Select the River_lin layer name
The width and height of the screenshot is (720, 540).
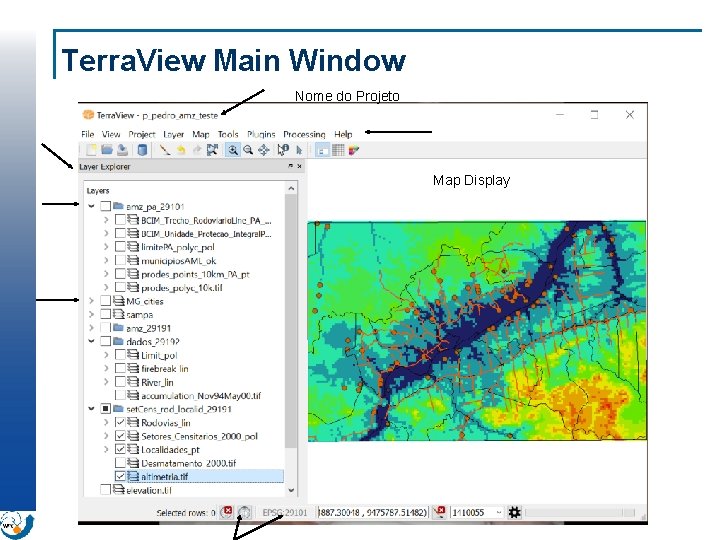coord(157,382)
